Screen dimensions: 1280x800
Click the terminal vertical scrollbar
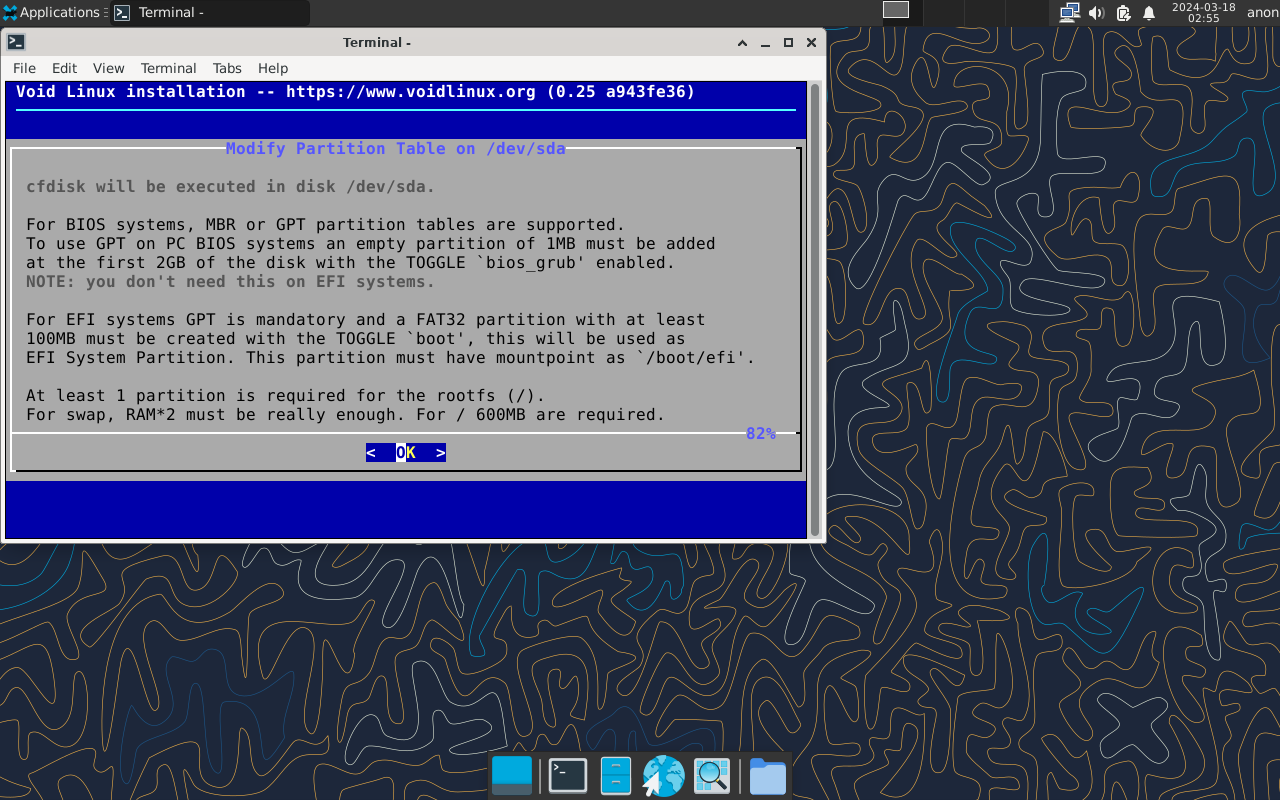815,310
